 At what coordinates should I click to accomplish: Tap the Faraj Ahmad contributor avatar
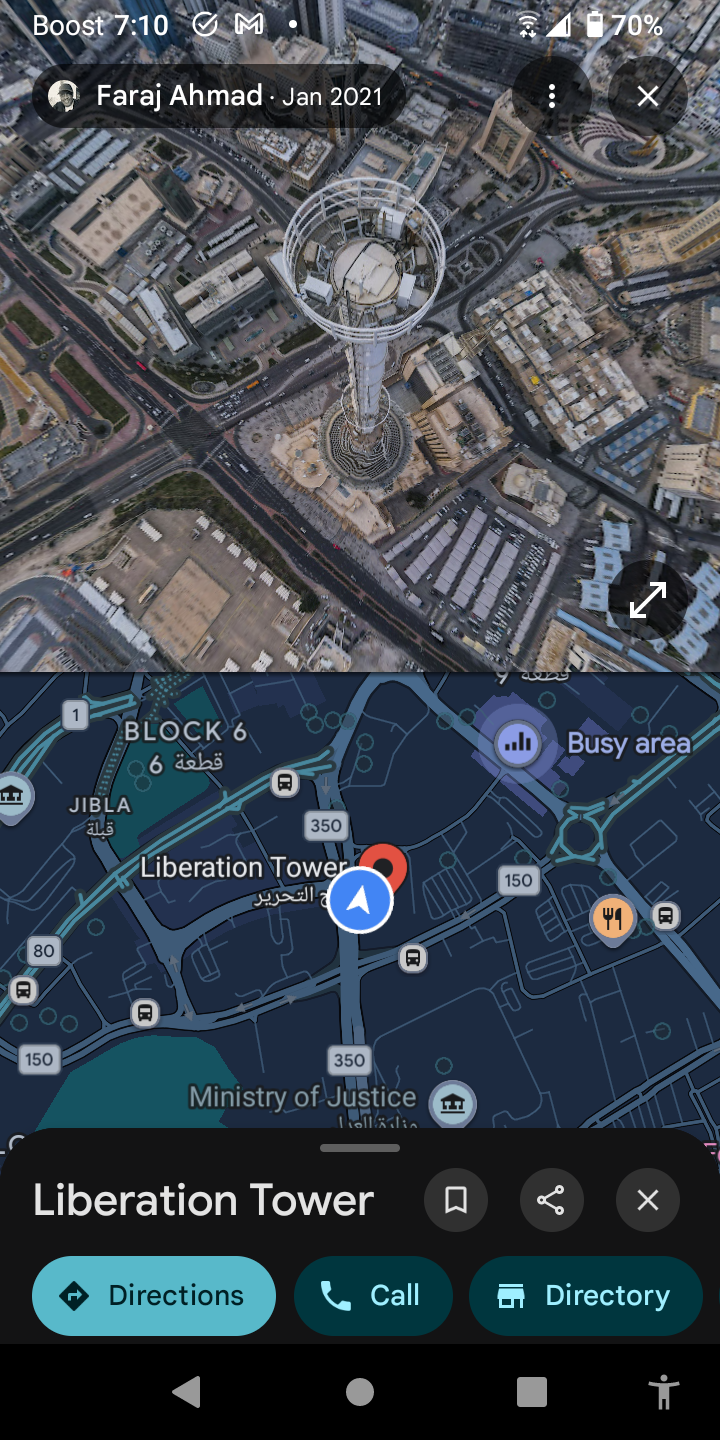[x=64, y=96]
